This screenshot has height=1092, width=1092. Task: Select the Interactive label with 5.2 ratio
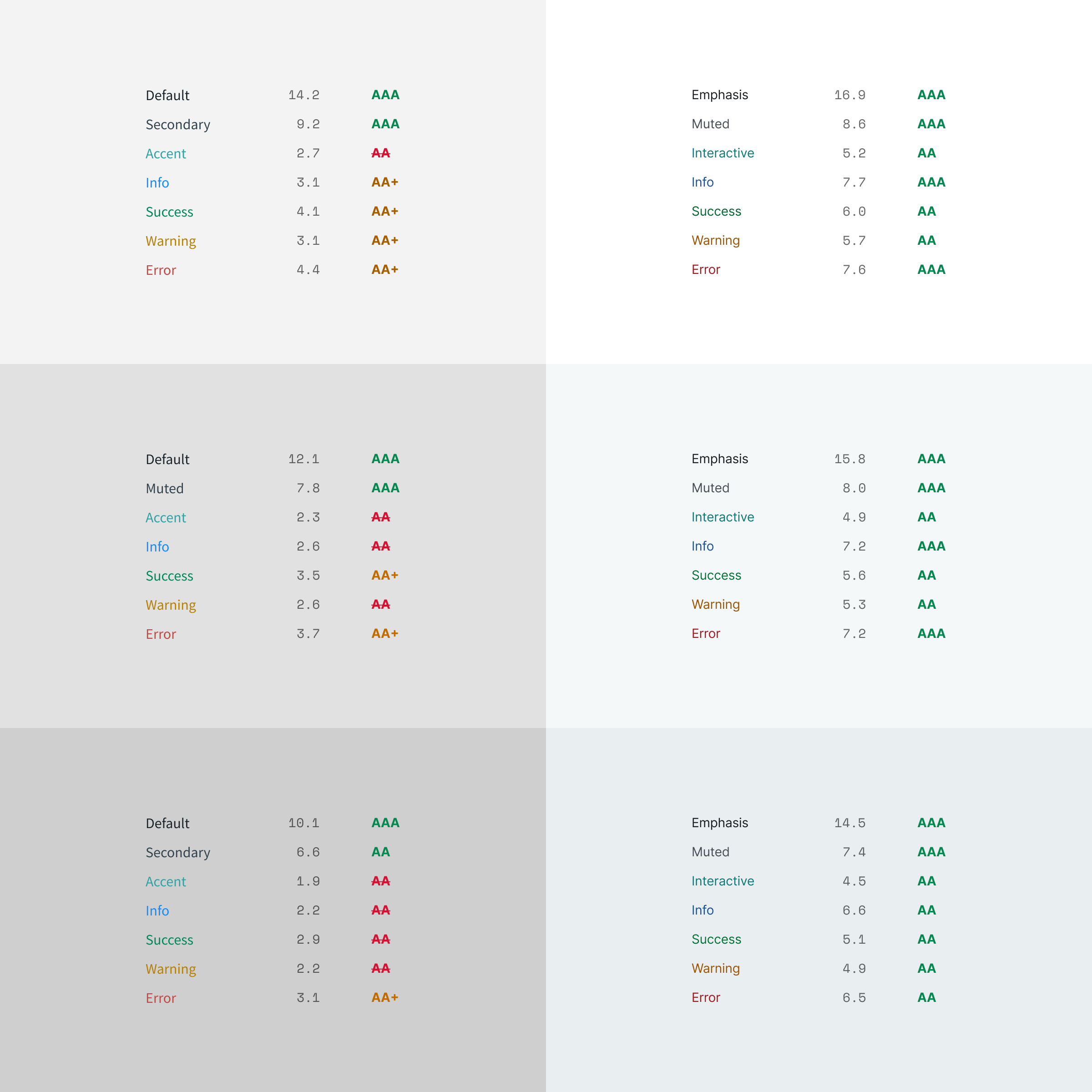(x=723, y=153)
